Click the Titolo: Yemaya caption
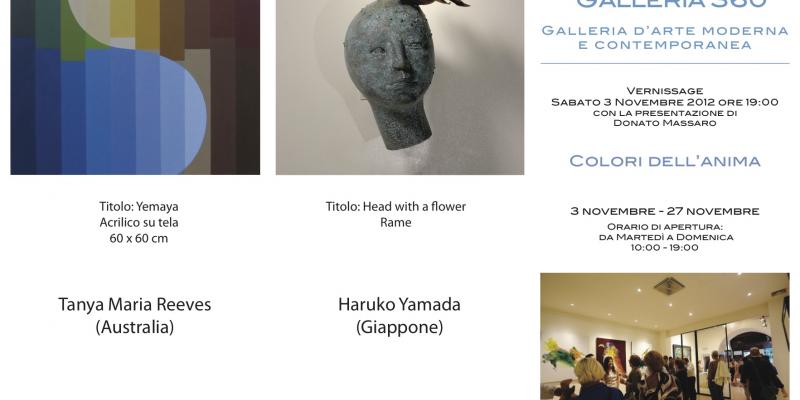Image resolution: width=800 pixels, height=400 pixels. pyautogui.click(x=139, y=207)
